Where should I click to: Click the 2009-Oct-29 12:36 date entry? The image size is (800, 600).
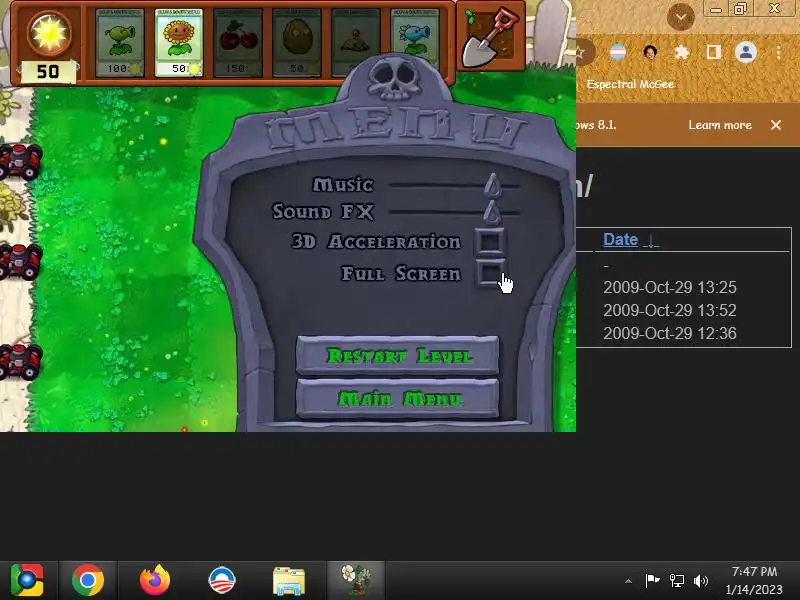click(670, 333)
